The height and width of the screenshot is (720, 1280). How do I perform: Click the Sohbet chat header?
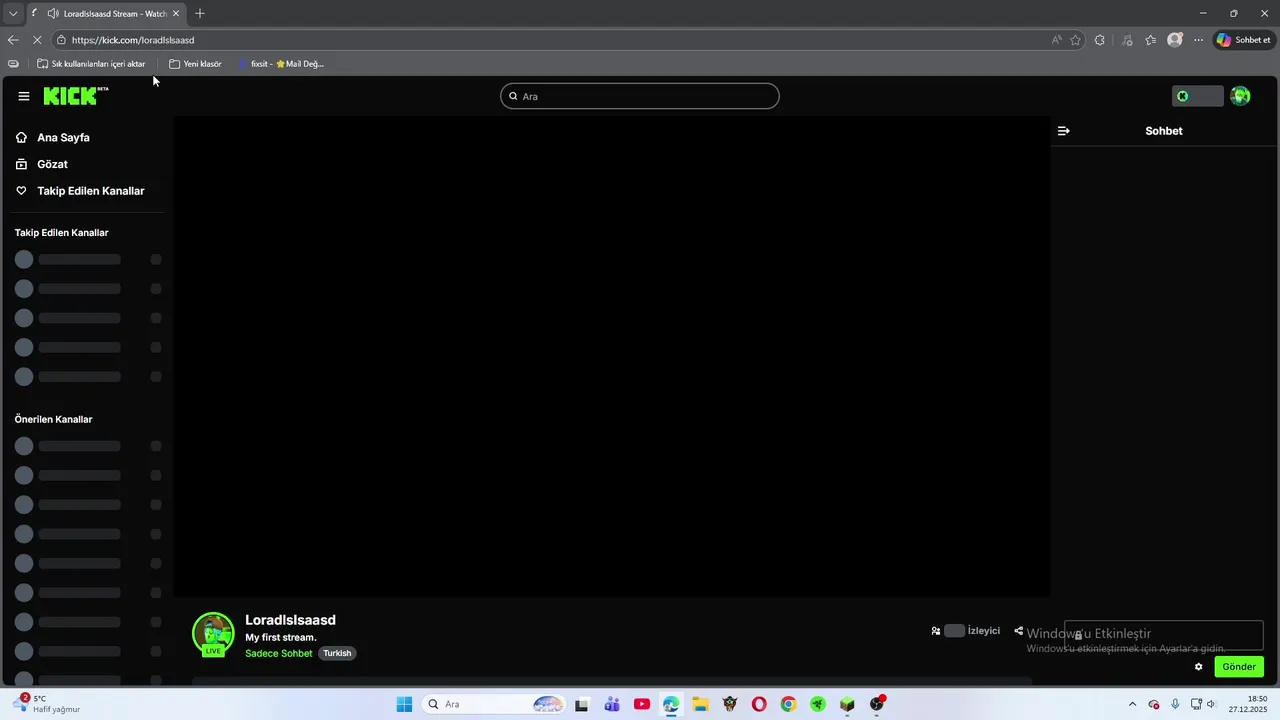coord(1164,131)
